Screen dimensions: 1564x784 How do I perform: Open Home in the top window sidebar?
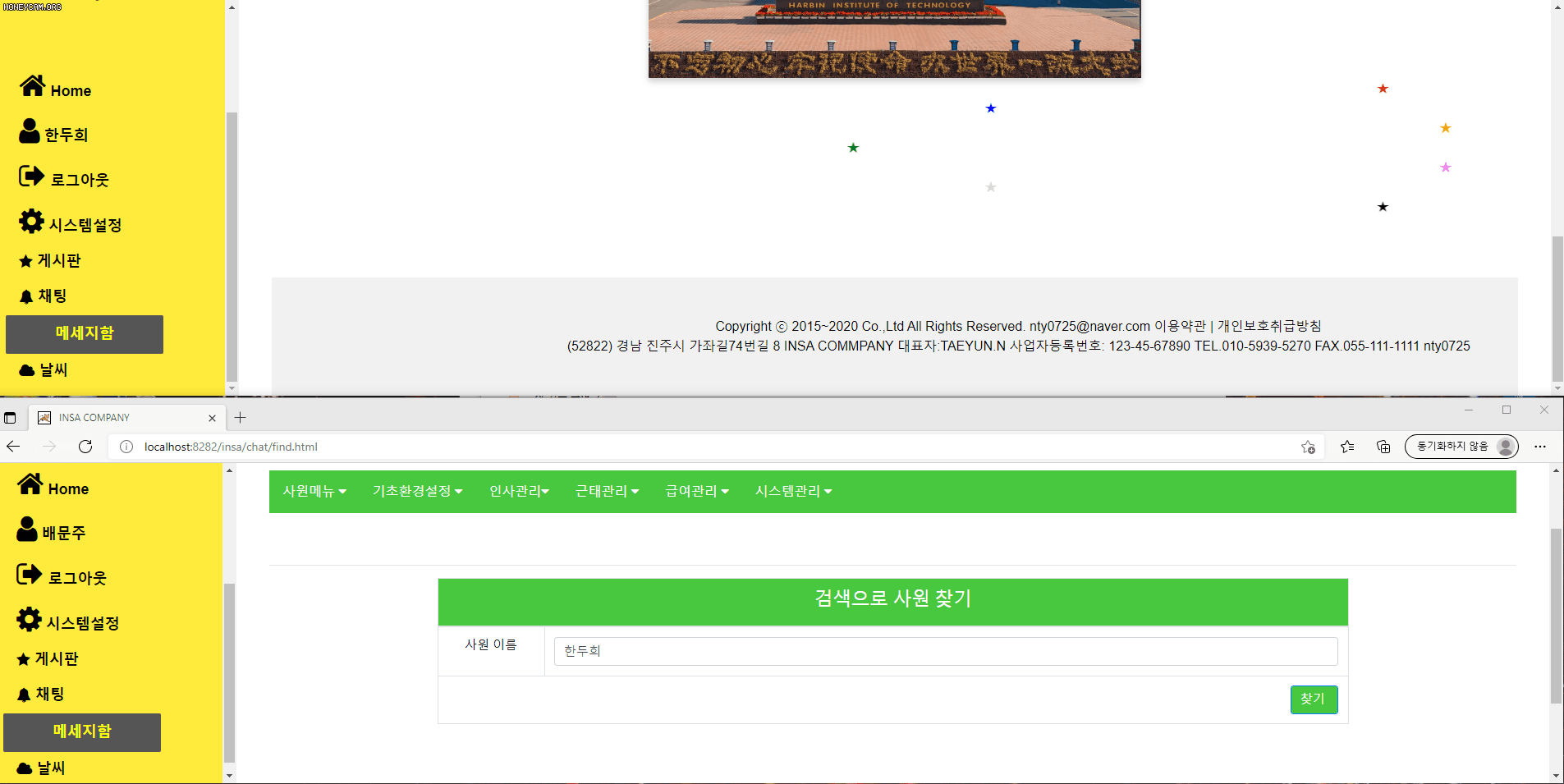(x=55, y=87)
